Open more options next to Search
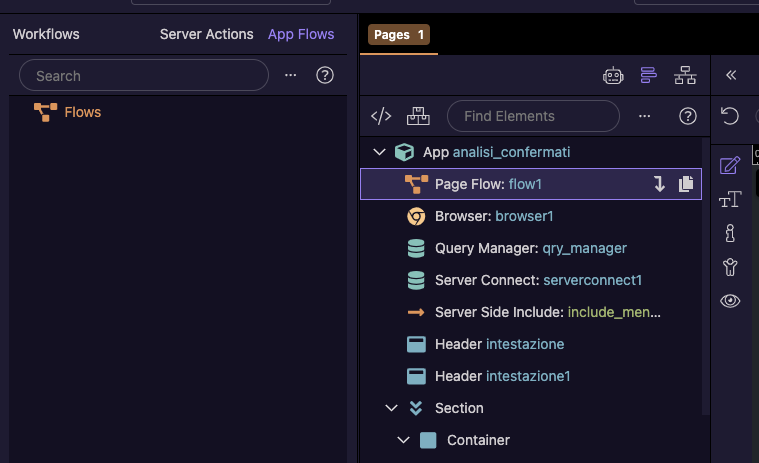The image size is (759, 463). (x=290, y=75)
